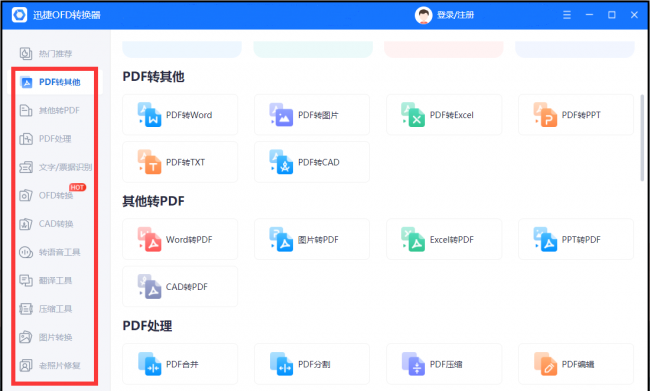Click the 转语音工具 sound wave icon
Screen dimensions: 650x391
click(26, 252)
